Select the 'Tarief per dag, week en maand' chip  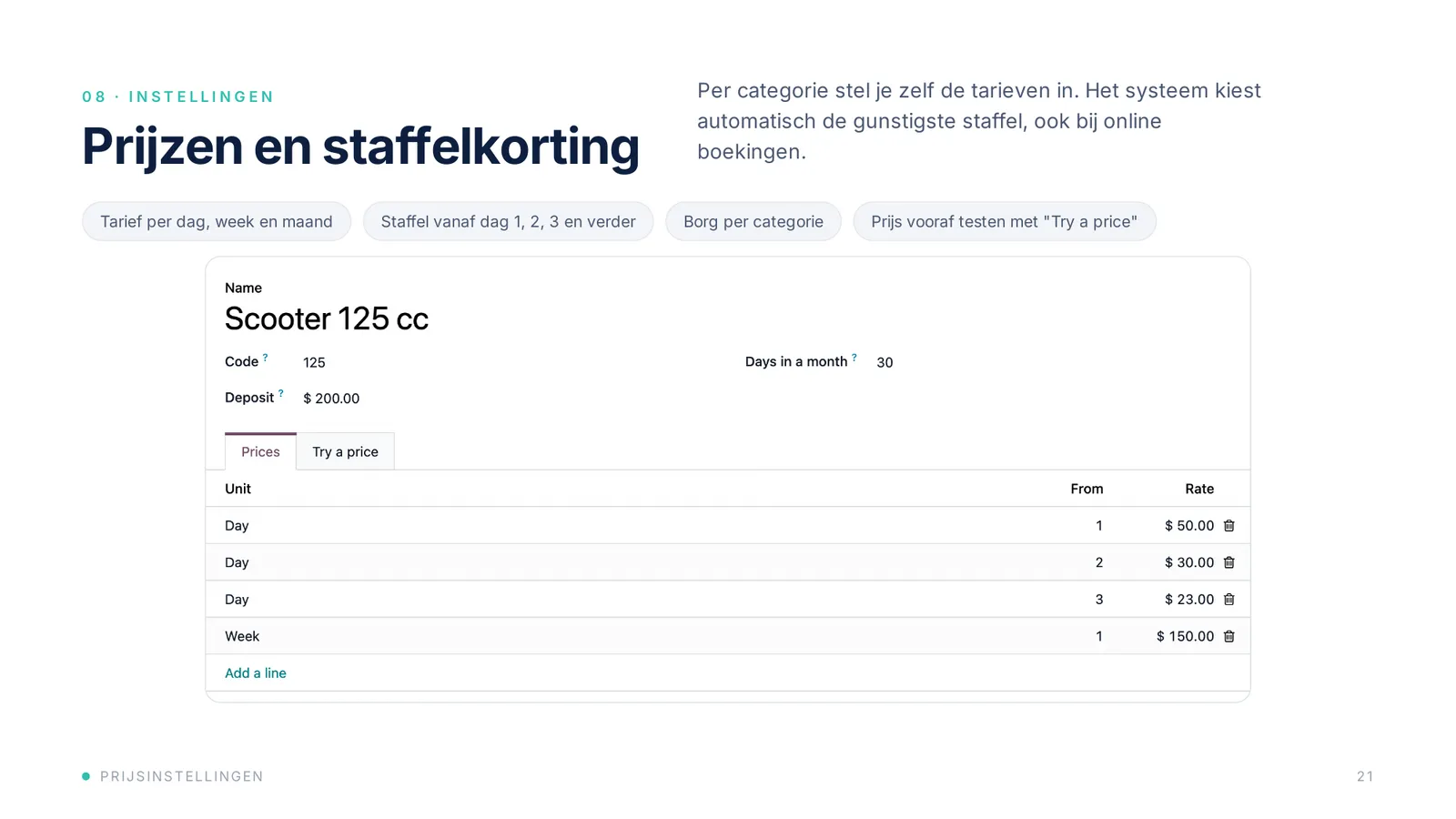[x=217, y=221]
